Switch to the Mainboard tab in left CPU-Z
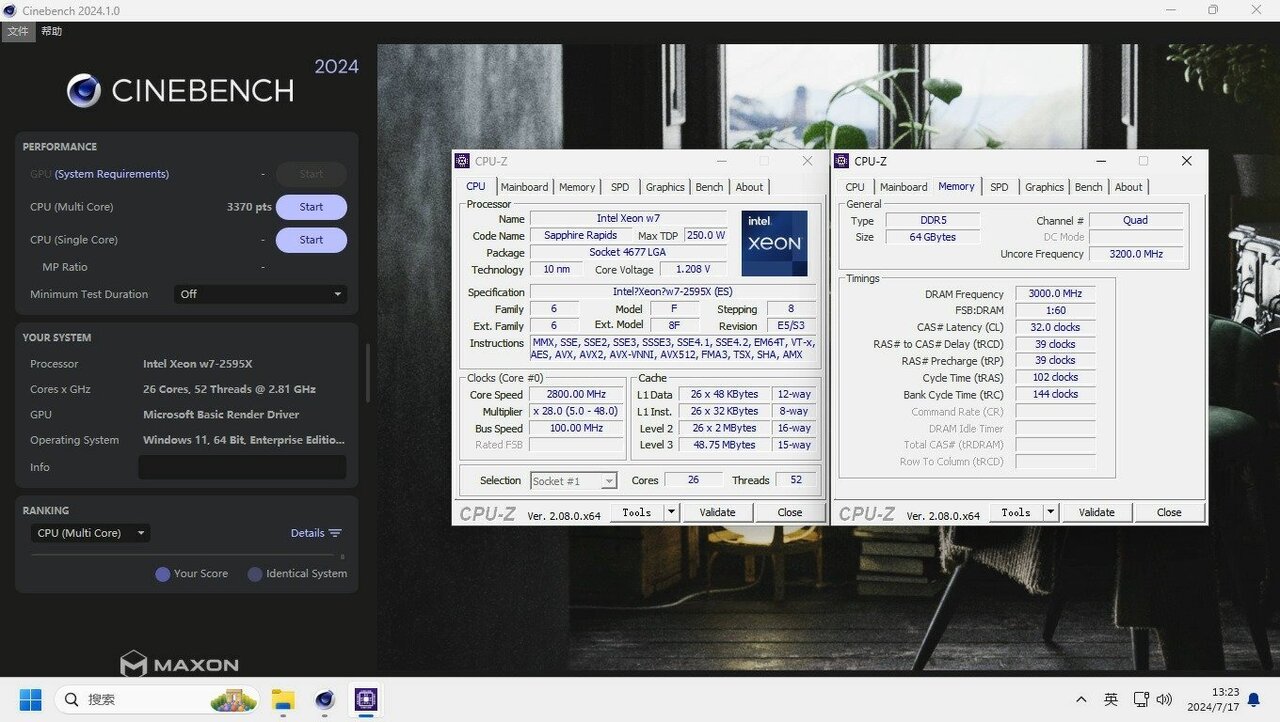1280x722 pixels. click(x=524, y=187)
